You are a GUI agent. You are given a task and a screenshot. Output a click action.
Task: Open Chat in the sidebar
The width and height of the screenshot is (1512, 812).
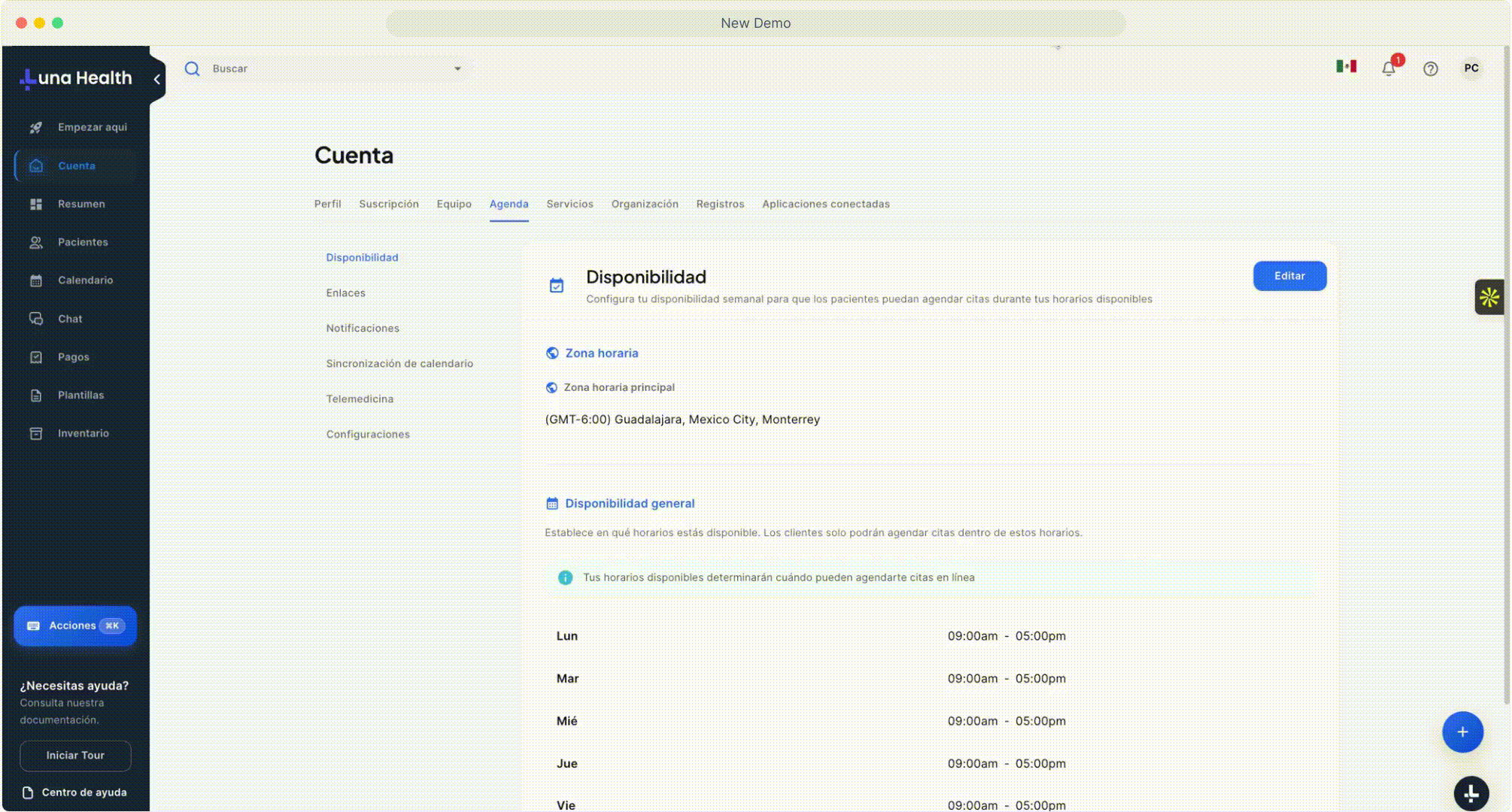[70, 319]
